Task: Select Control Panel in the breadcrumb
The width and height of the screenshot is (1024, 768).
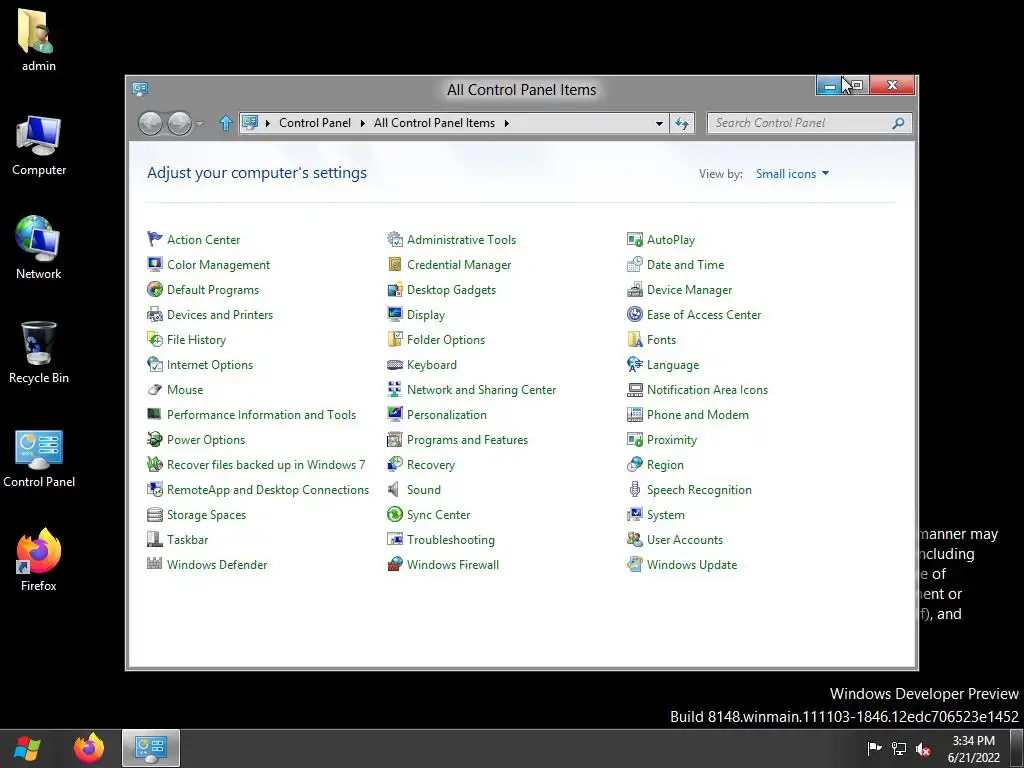Action: 315,123
